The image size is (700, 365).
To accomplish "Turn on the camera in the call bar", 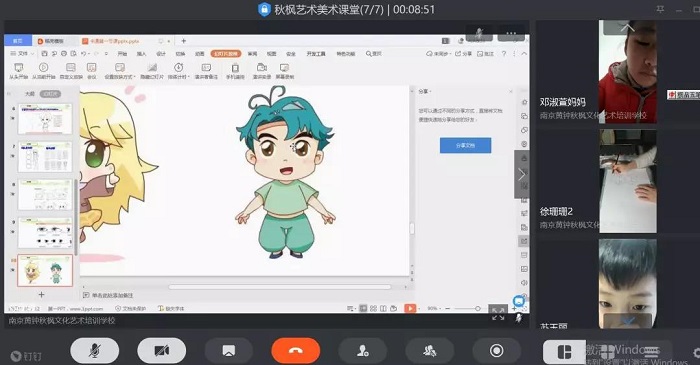I will [162, 351].
